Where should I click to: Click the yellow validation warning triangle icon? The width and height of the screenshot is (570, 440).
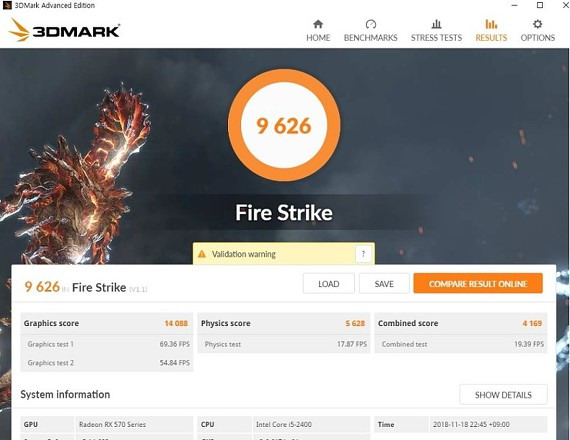pos(201,254)
